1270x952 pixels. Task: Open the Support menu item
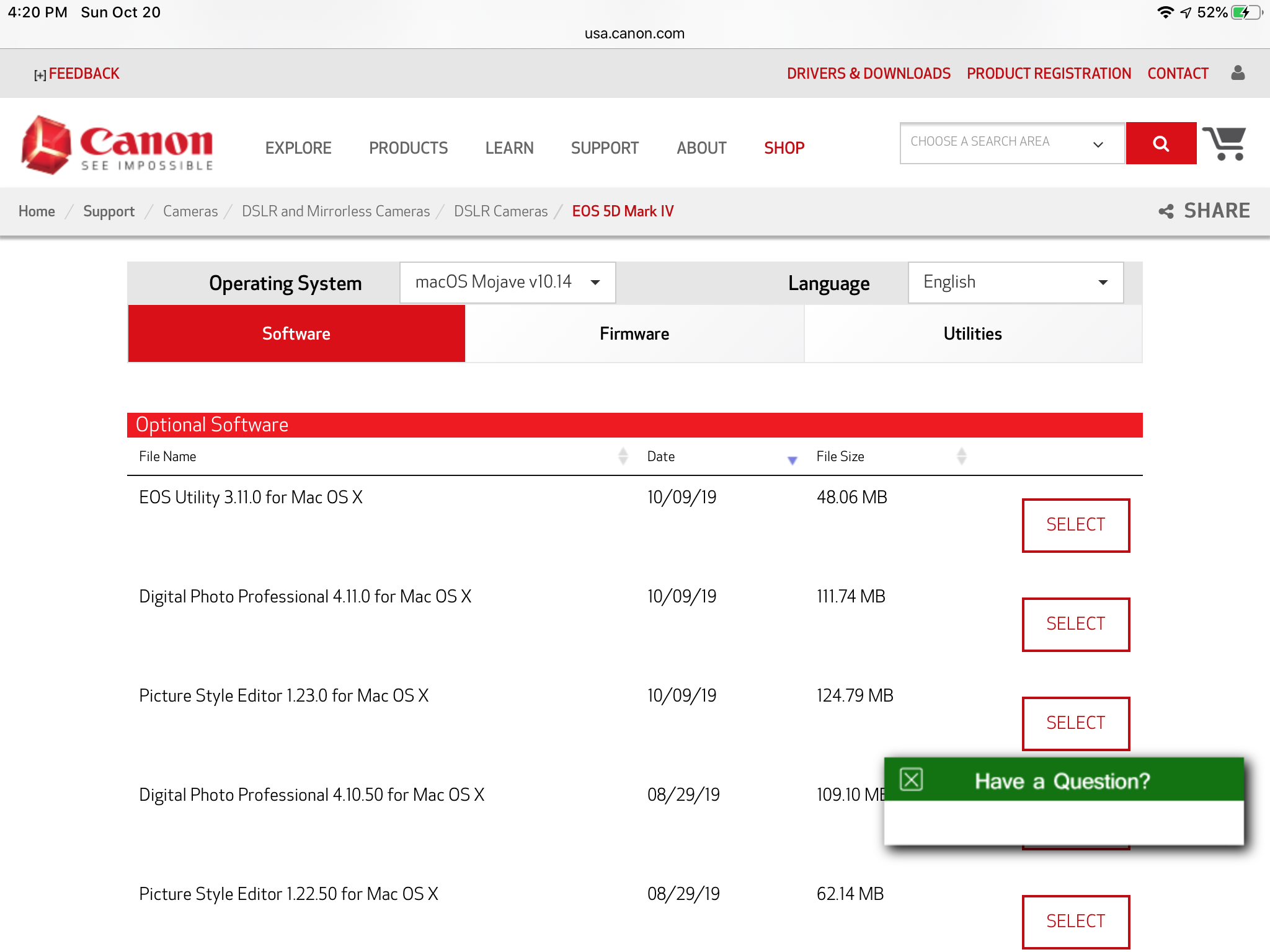605,148
